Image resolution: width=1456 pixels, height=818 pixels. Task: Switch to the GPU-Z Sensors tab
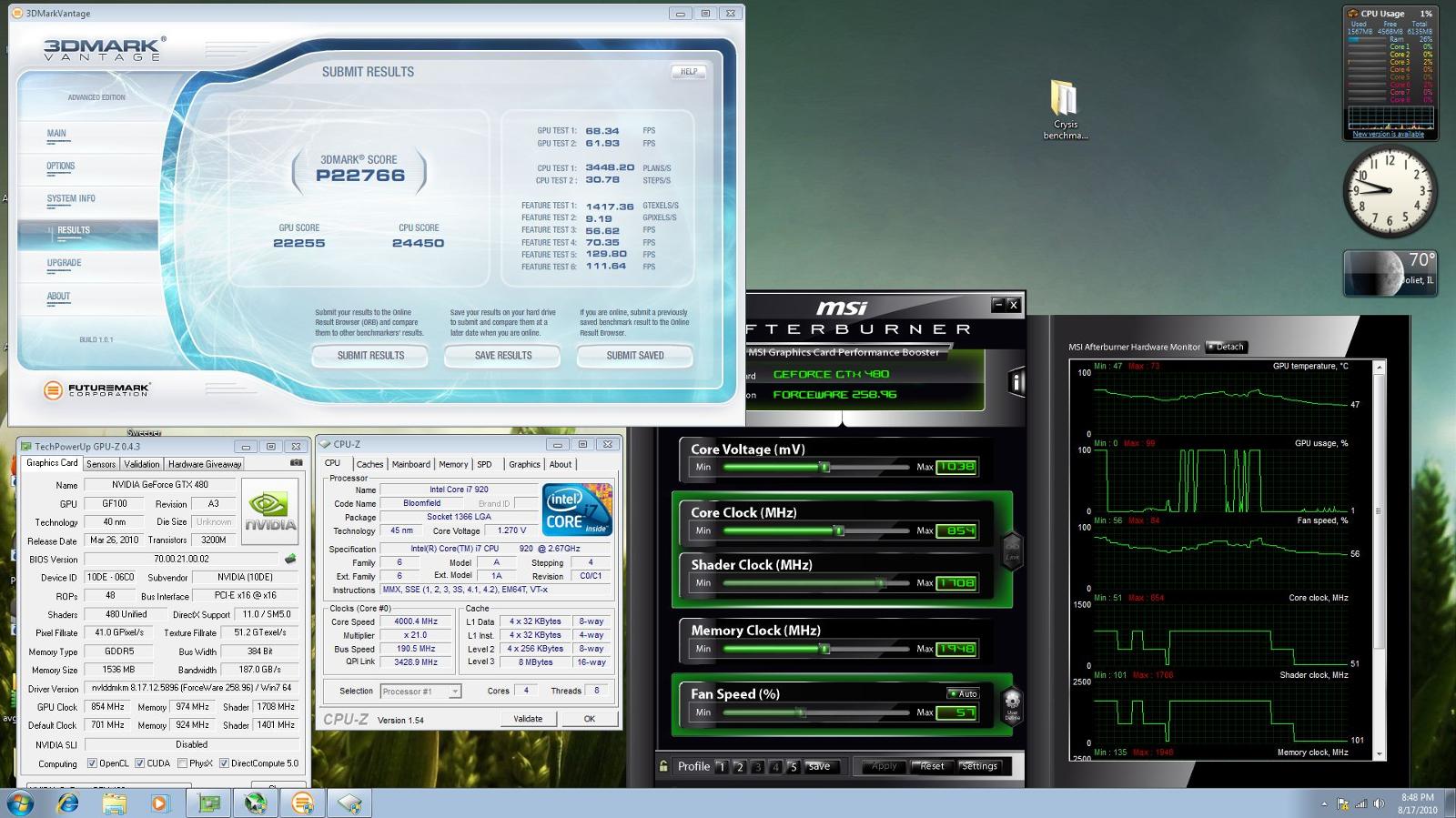pyautogui.click(x=101, y=464)
